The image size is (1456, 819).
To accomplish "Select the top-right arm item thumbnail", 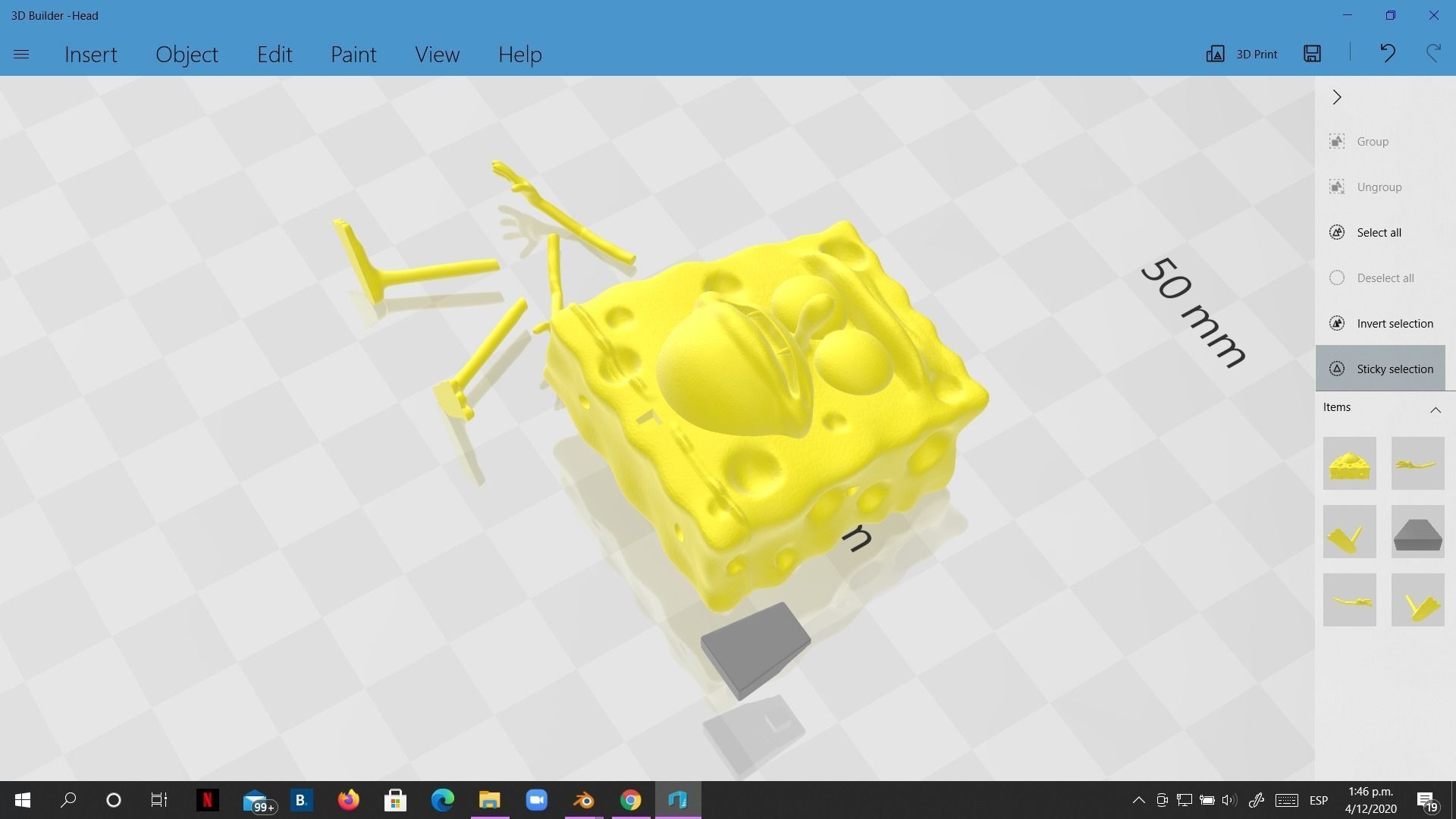I will click(1417, 463).
